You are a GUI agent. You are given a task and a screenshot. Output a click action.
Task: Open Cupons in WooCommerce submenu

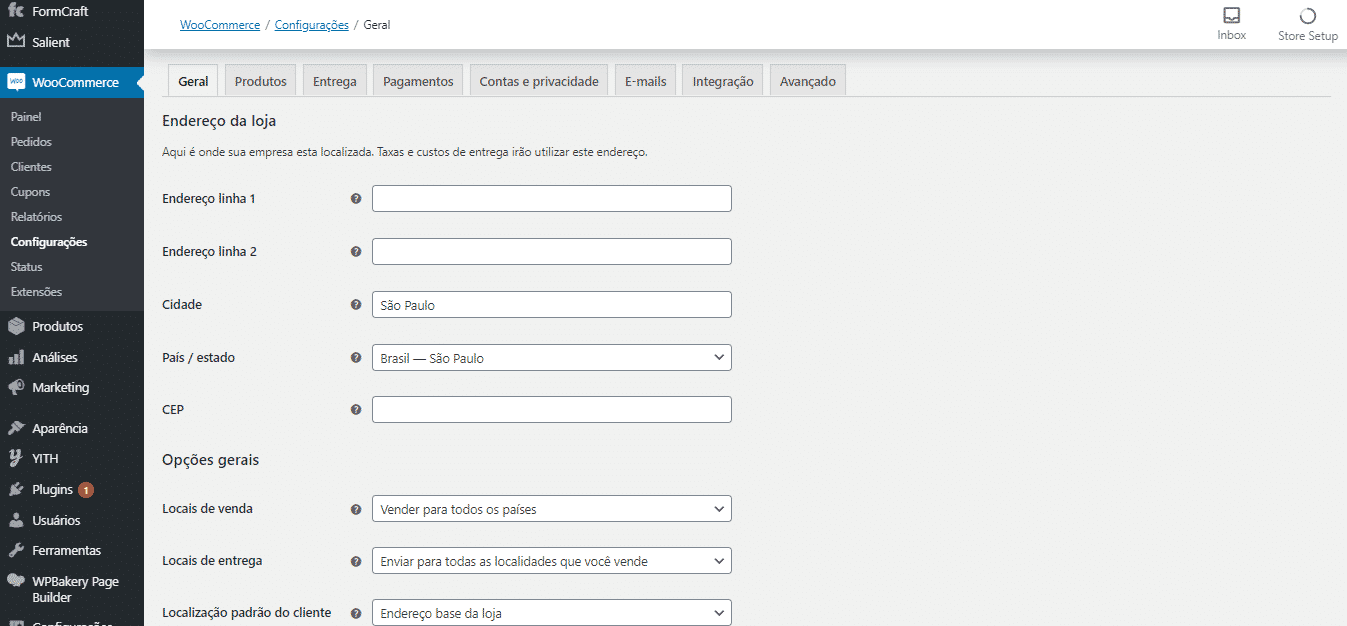pyautogui.click(x=30, y=192)
